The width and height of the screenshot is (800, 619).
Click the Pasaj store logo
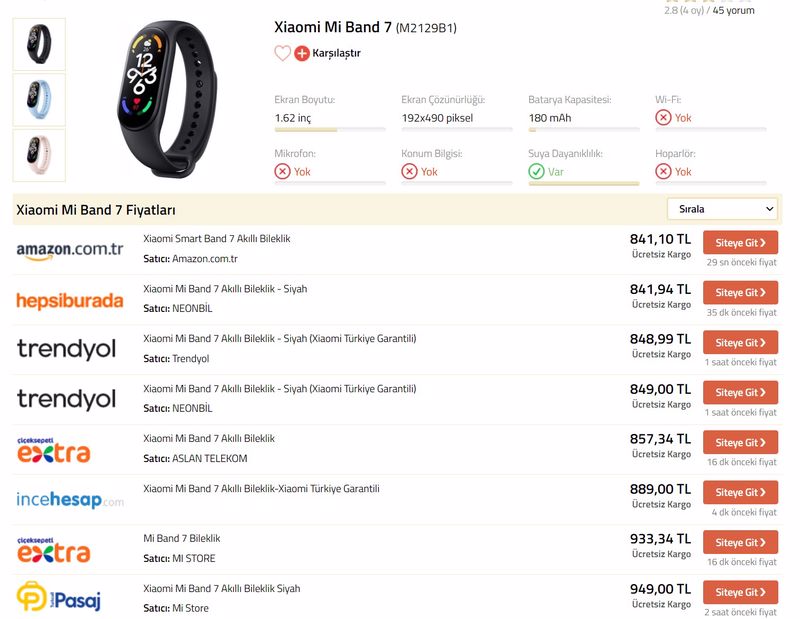(x=59, y=597)
